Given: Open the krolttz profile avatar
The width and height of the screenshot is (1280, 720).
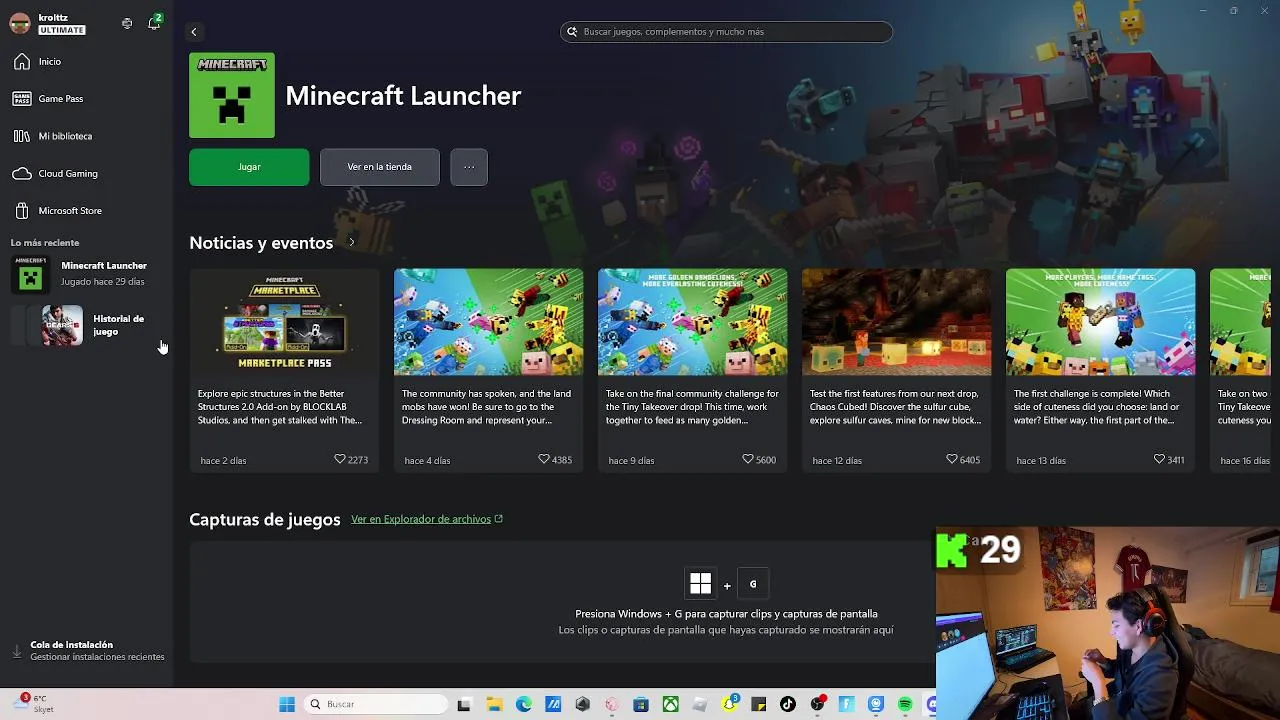Looking at the screenshot, I should [x=20, y=23].
